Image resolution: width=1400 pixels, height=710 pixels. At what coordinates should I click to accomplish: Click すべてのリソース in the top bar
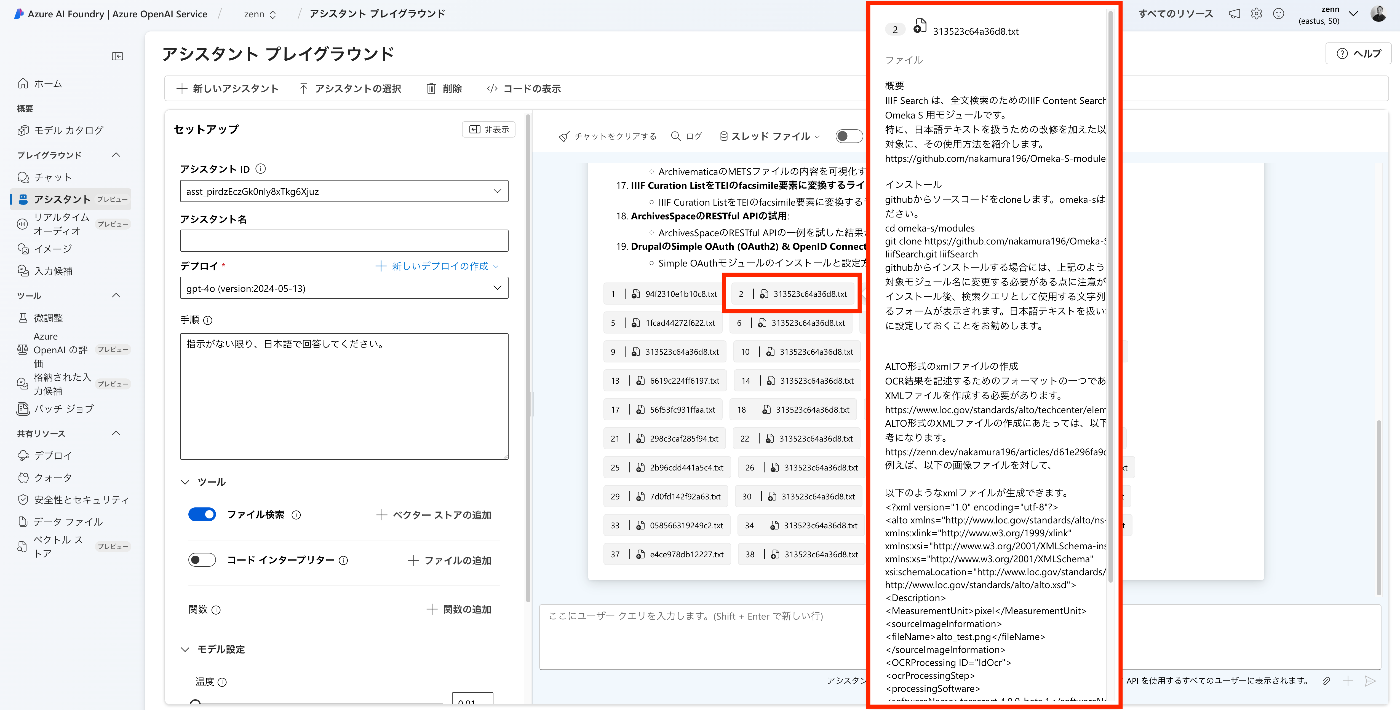1176,14
